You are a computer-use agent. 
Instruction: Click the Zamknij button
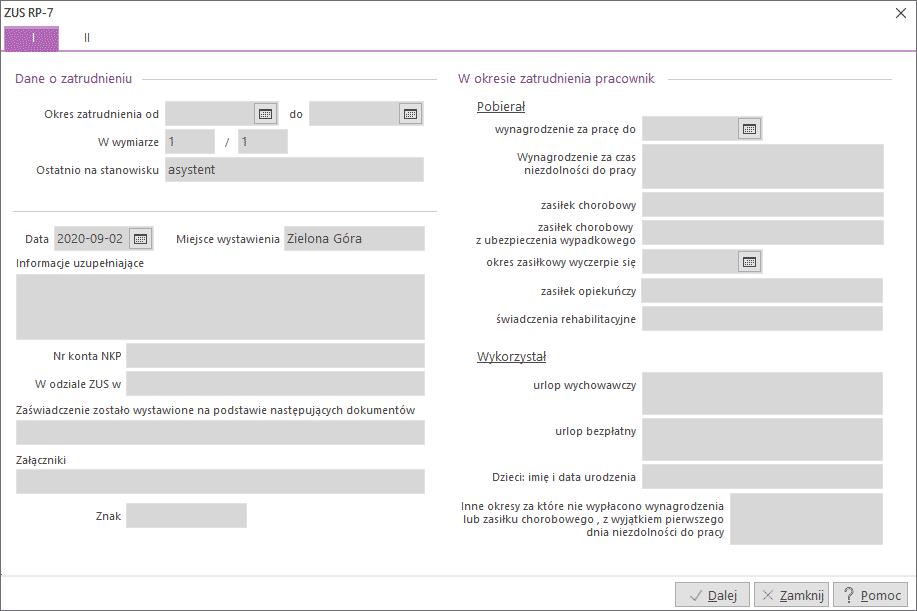point(791,595)
